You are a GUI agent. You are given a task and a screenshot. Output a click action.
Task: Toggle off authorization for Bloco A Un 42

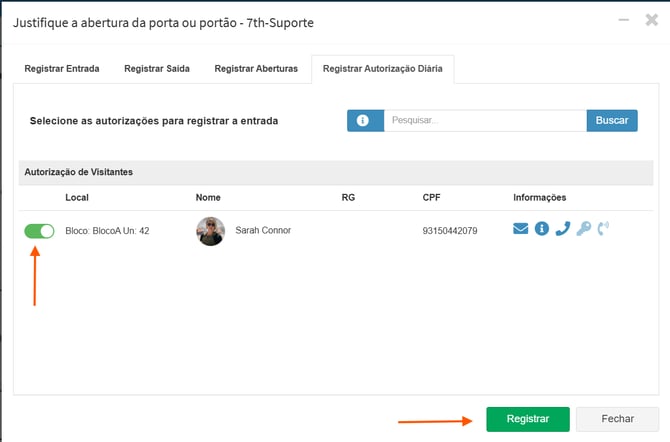pyautogui.click(x=40, y=231)
